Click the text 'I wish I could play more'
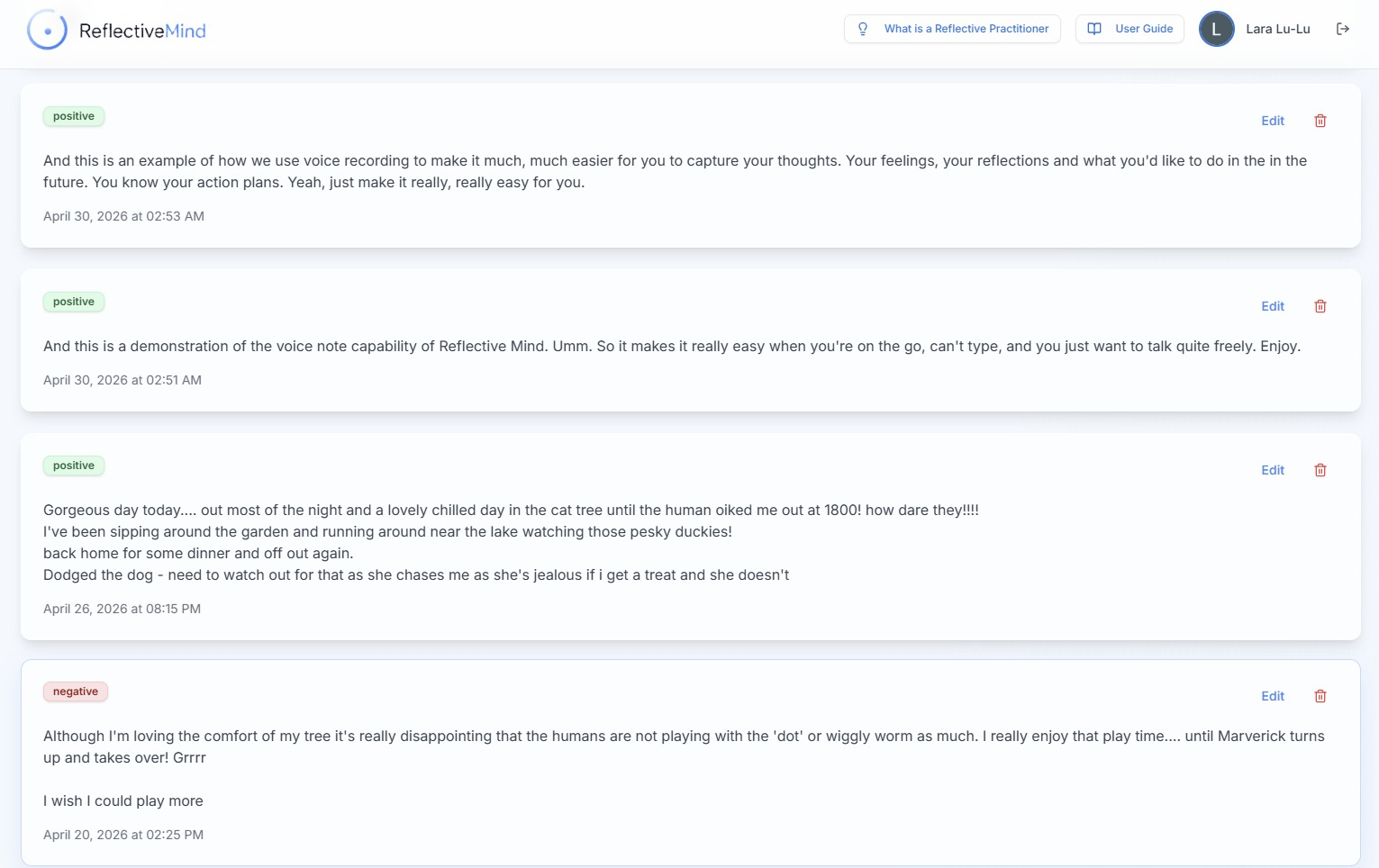Viewport: 1379px width, 868px height. click(x=123, y=800)
